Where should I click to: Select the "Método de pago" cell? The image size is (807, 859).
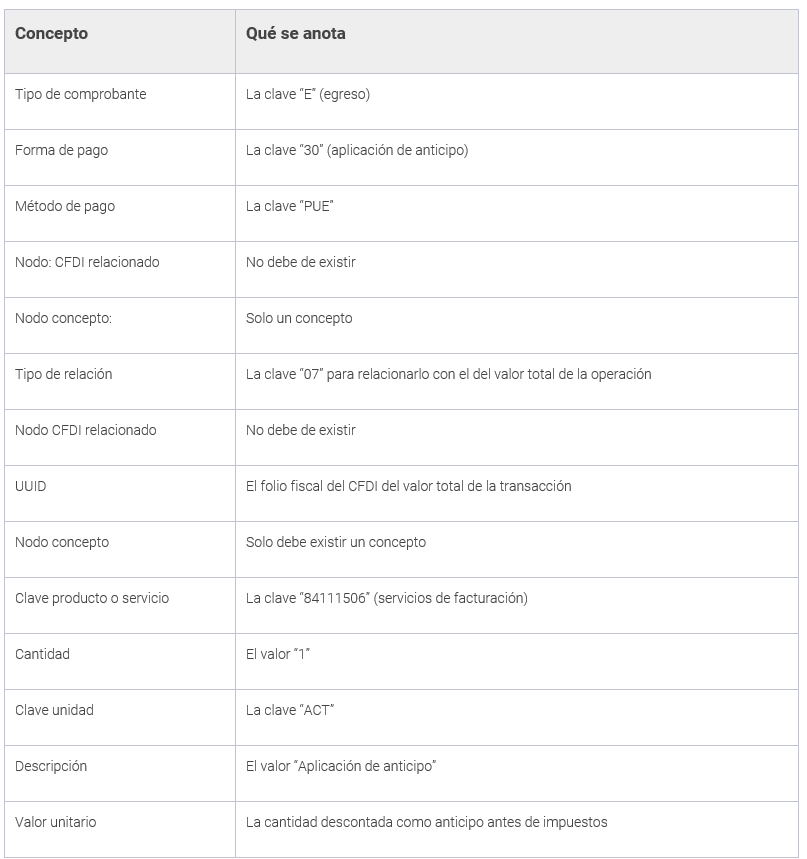coord(65,206)
